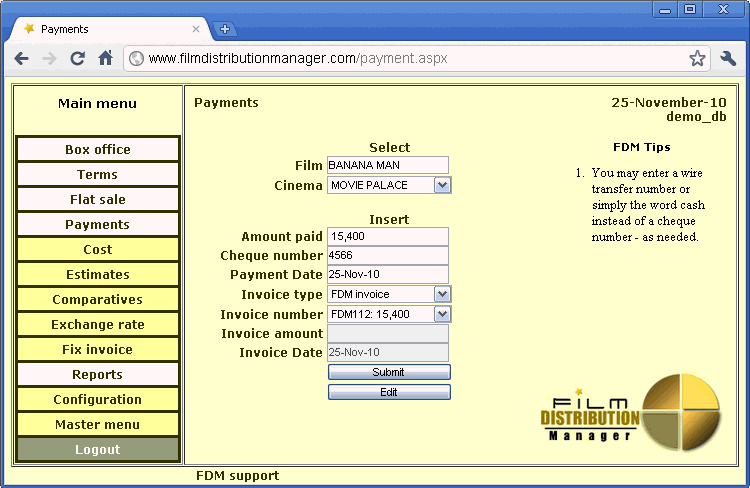The image size is (750, 488).
Task: Click the Edit button
Action: [x=389, y=392]
